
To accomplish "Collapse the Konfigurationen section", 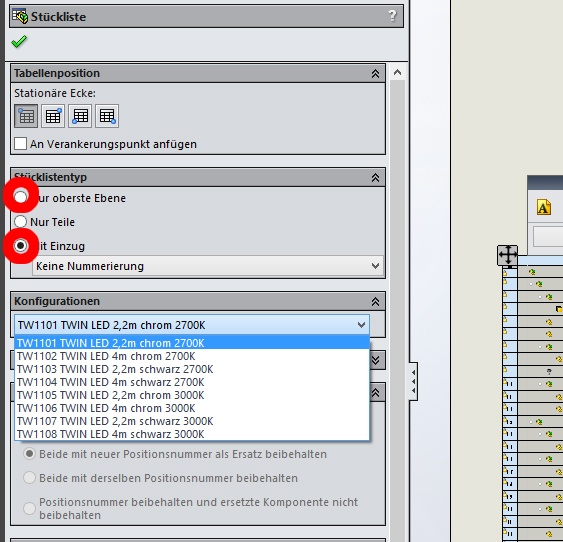I will pyautogui.click(x=375, y=302).
